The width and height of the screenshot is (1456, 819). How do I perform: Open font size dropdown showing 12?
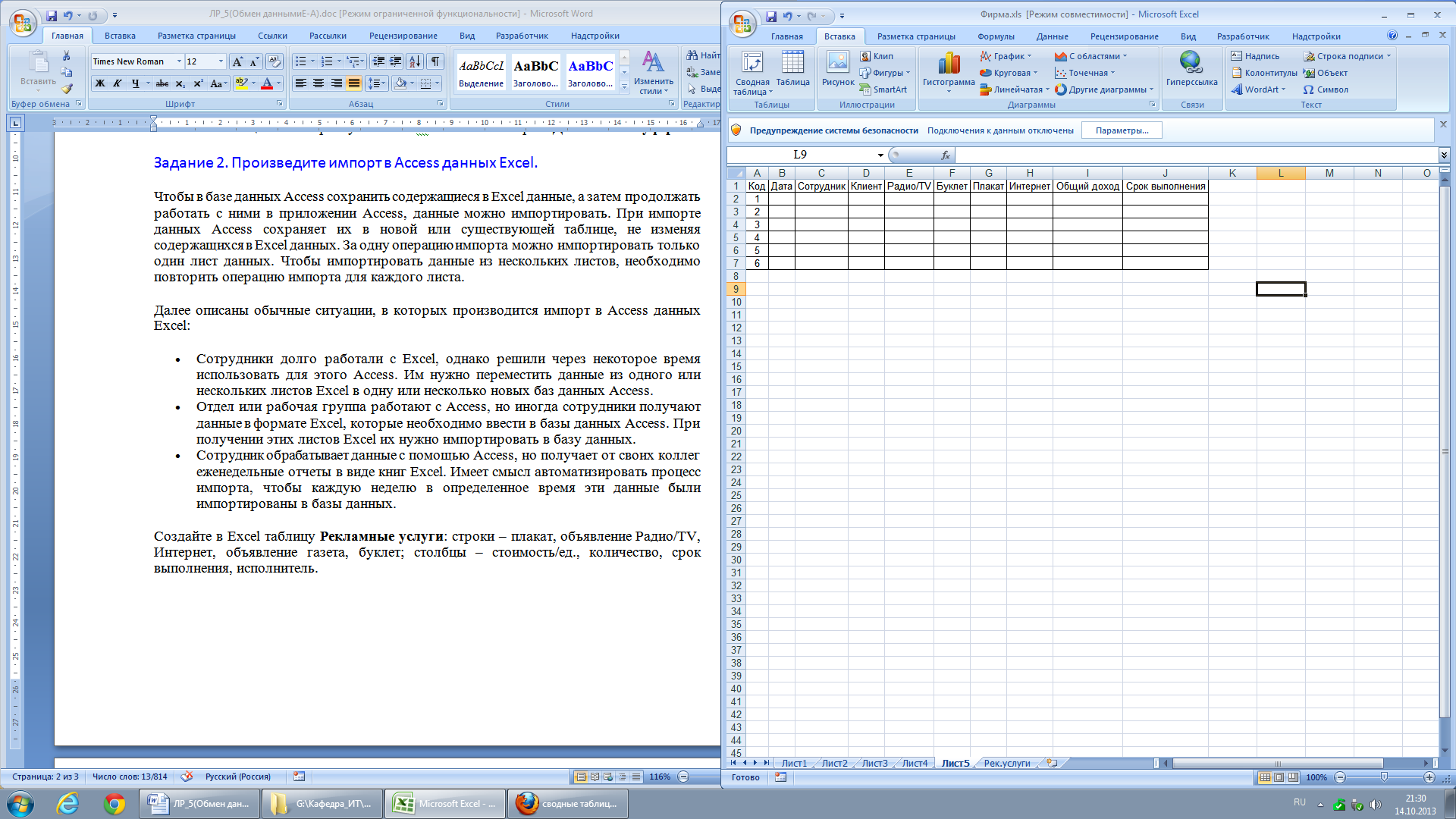click(221, 61)
